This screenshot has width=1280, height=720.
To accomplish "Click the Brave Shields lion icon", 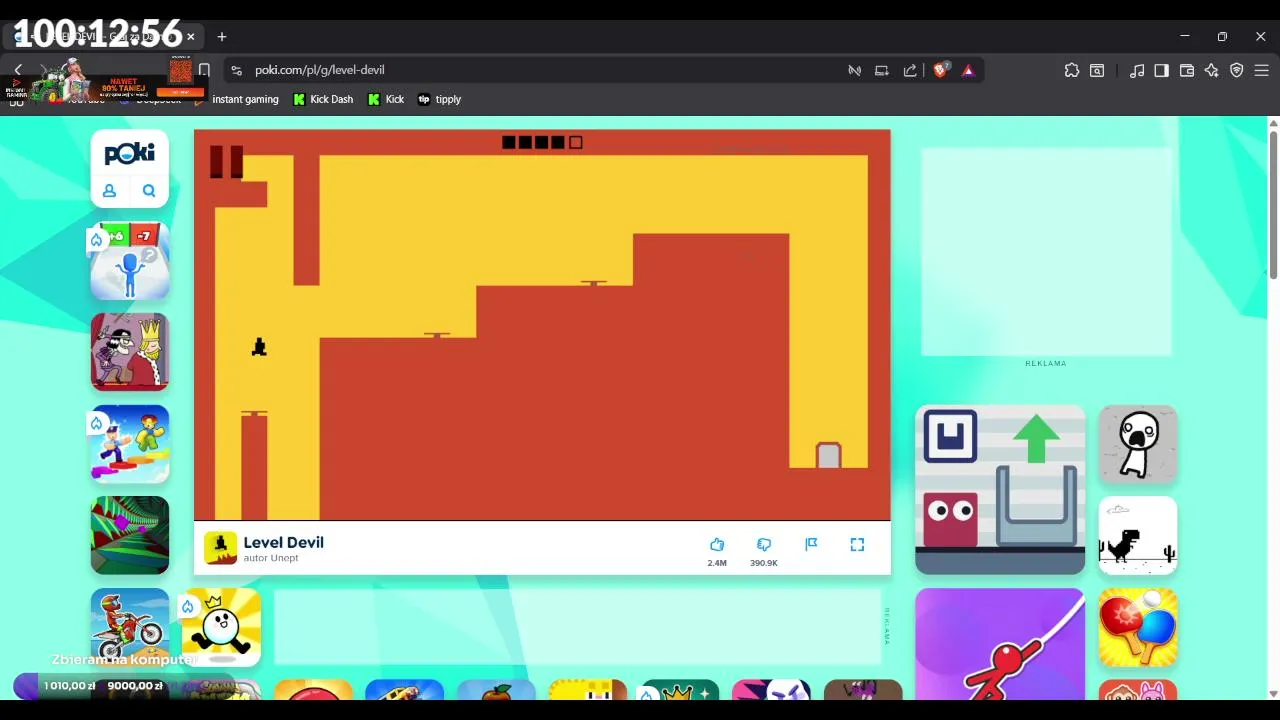I will tap(940, 70).
